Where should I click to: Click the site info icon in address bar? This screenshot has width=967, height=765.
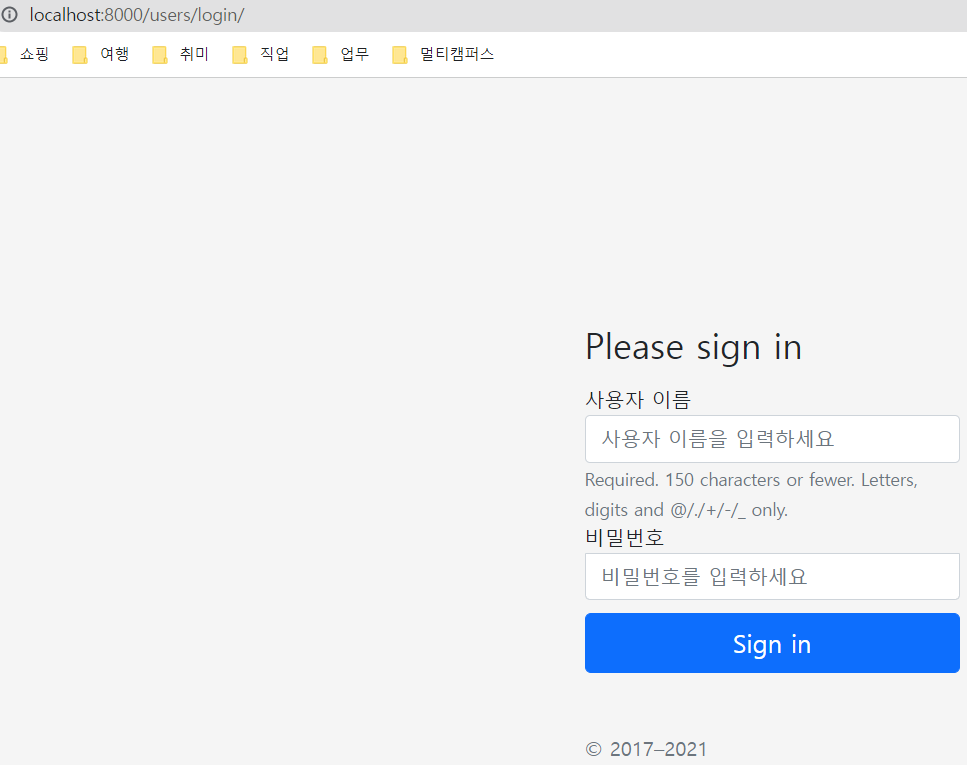[x=9, y=14]
